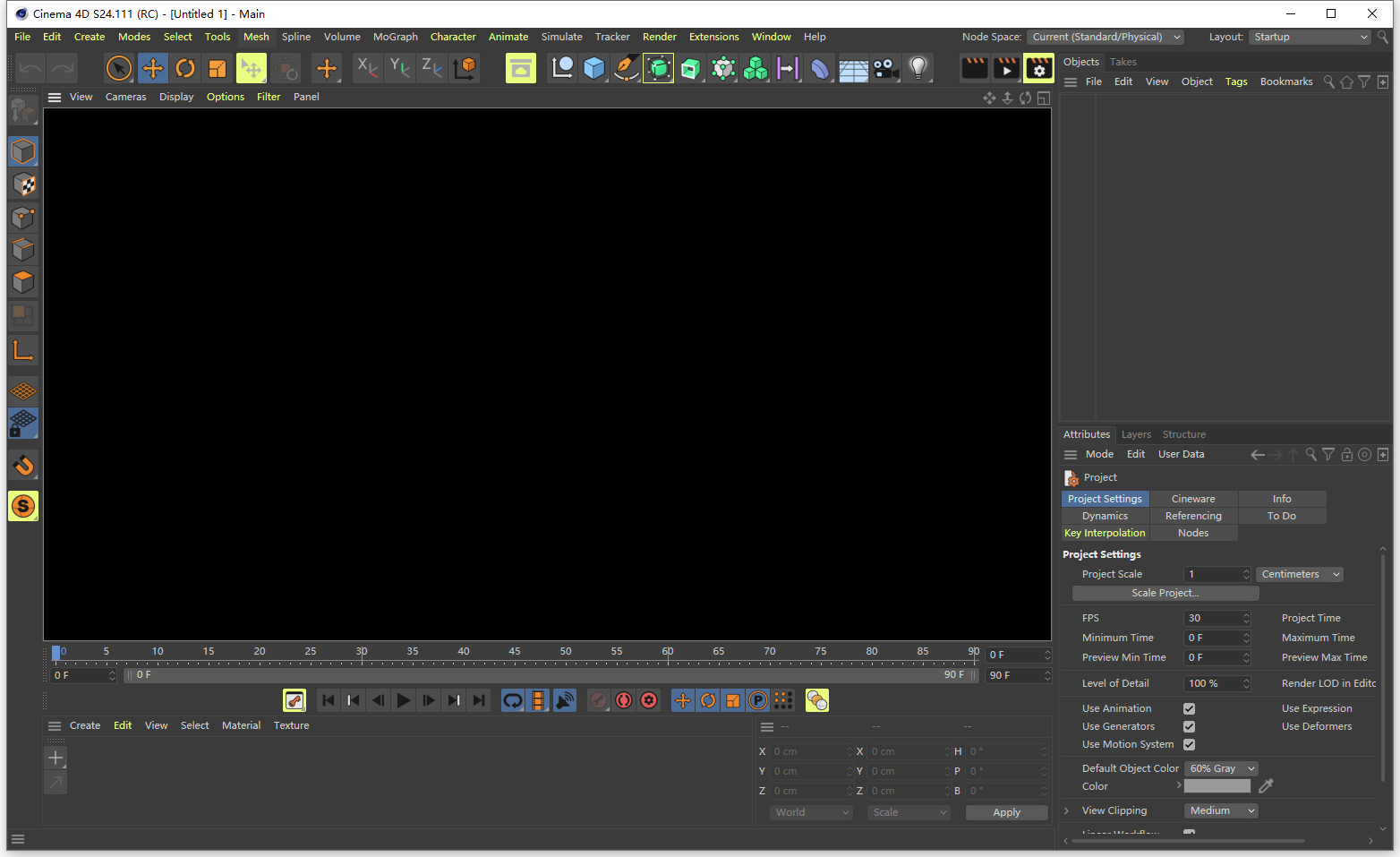
Task: Toggle the Coordinate System icon
Action: [465, 68]
